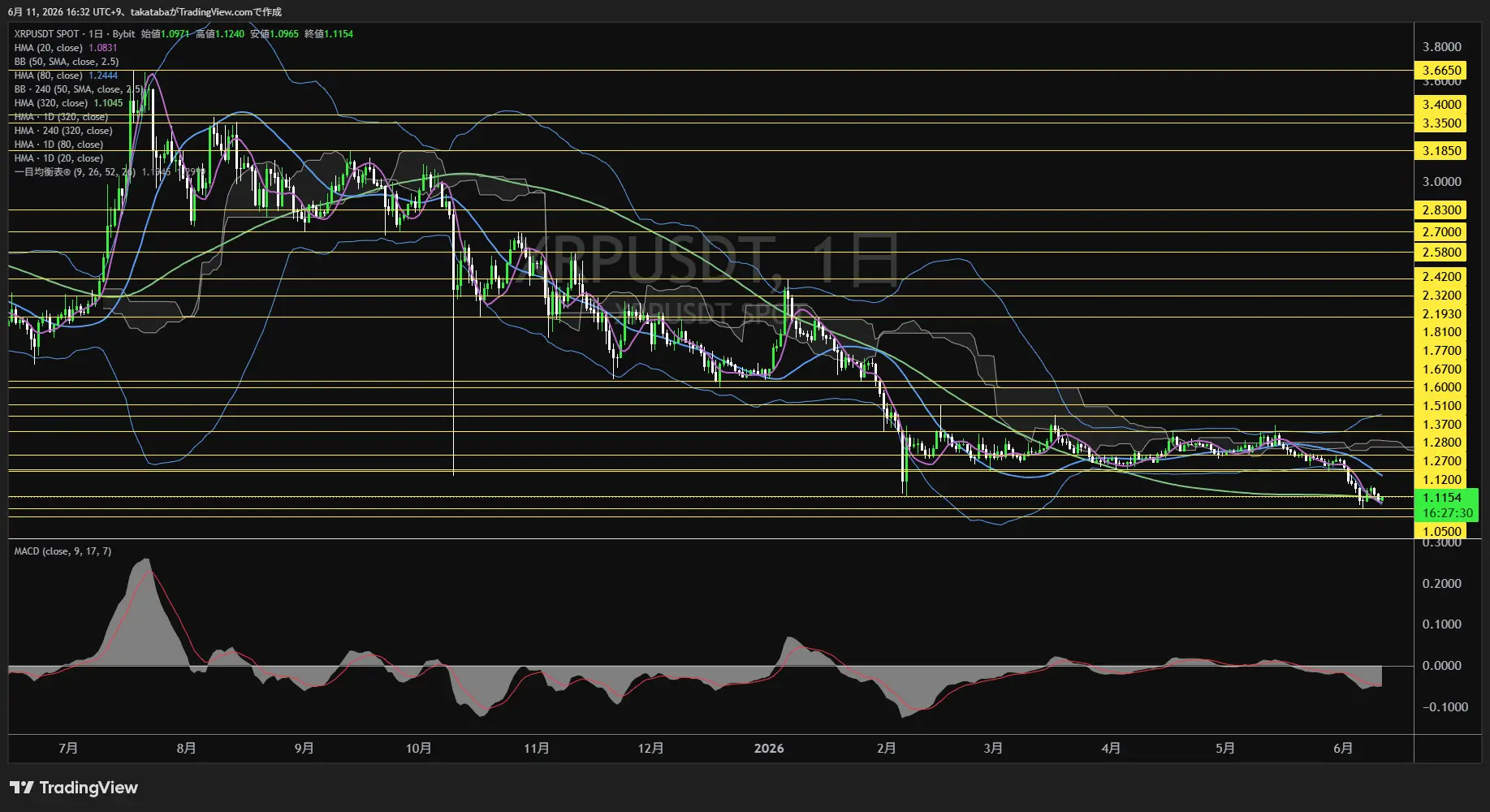1490x812 pixels.
Task: Select the 1.1200 price level label
Action: click(x=1441, y=480)
